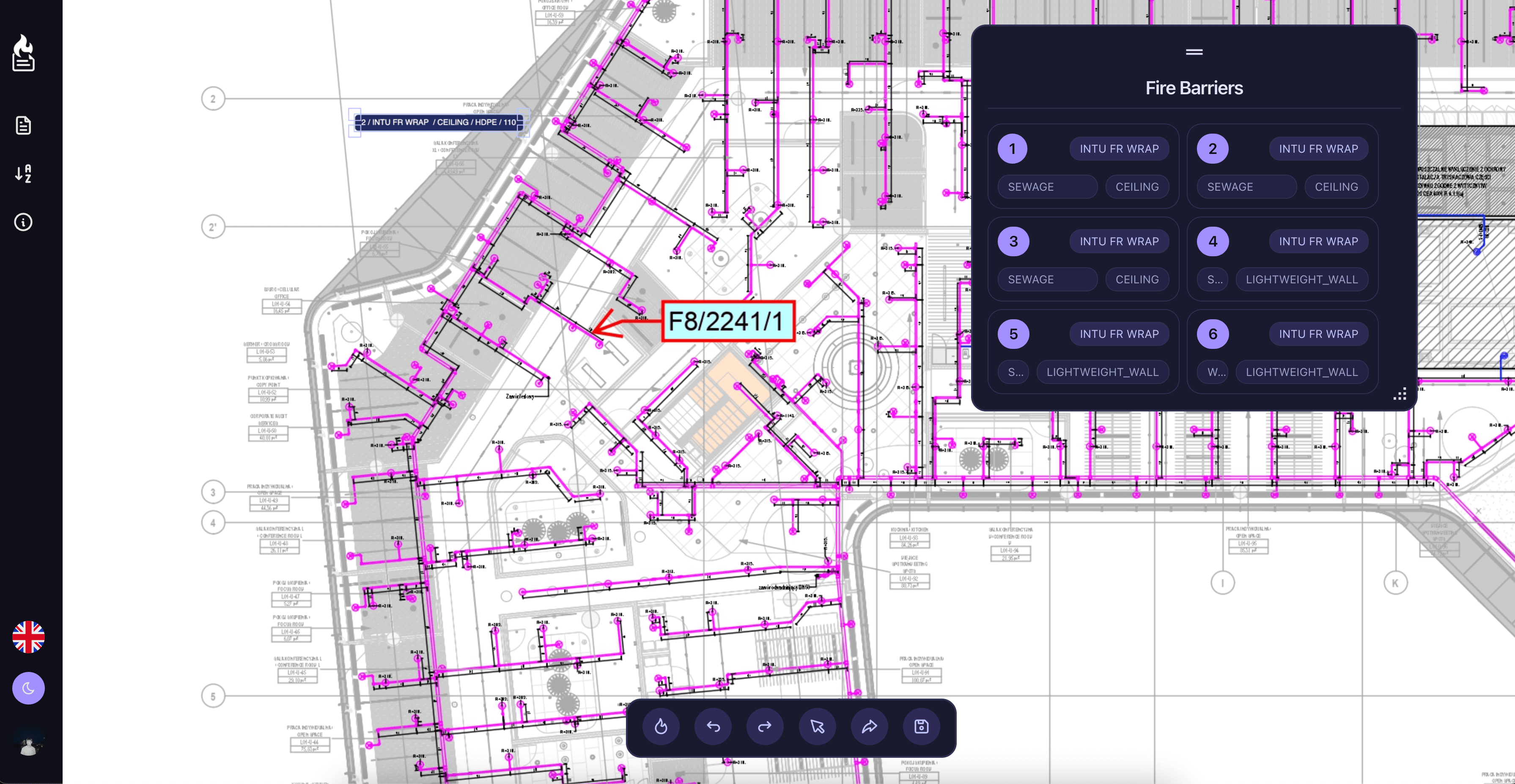Switch language via UK flag
Viewport: 1515px width, 784px height.
[28, 637]
